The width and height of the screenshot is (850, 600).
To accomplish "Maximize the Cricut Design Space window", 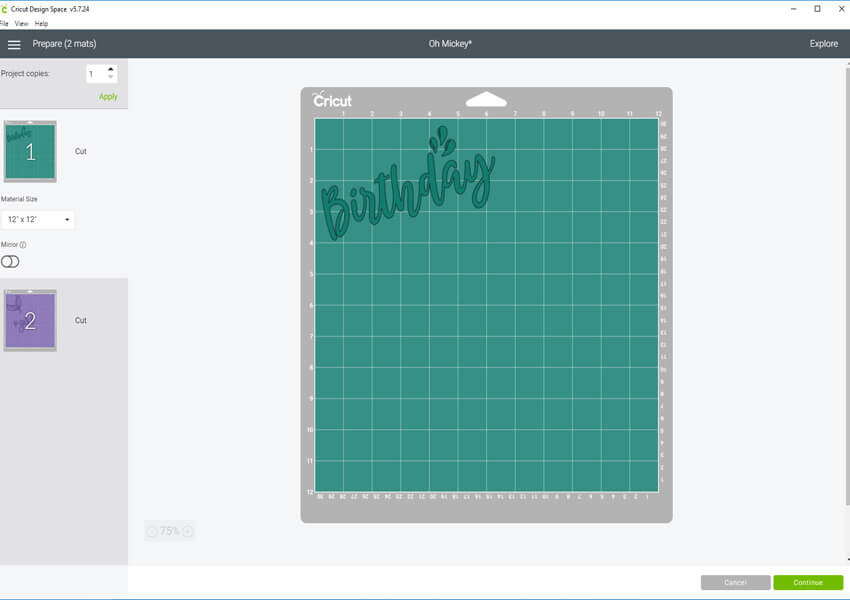I will tap(817, 9).
